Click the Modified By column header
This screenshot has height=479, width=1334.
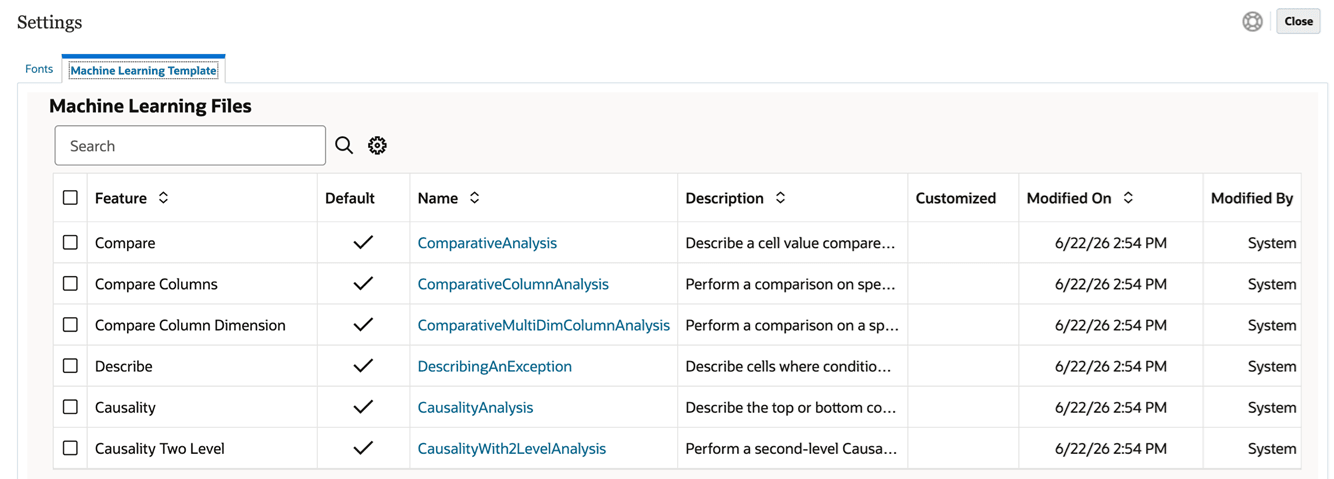(x=1252, y=198)
